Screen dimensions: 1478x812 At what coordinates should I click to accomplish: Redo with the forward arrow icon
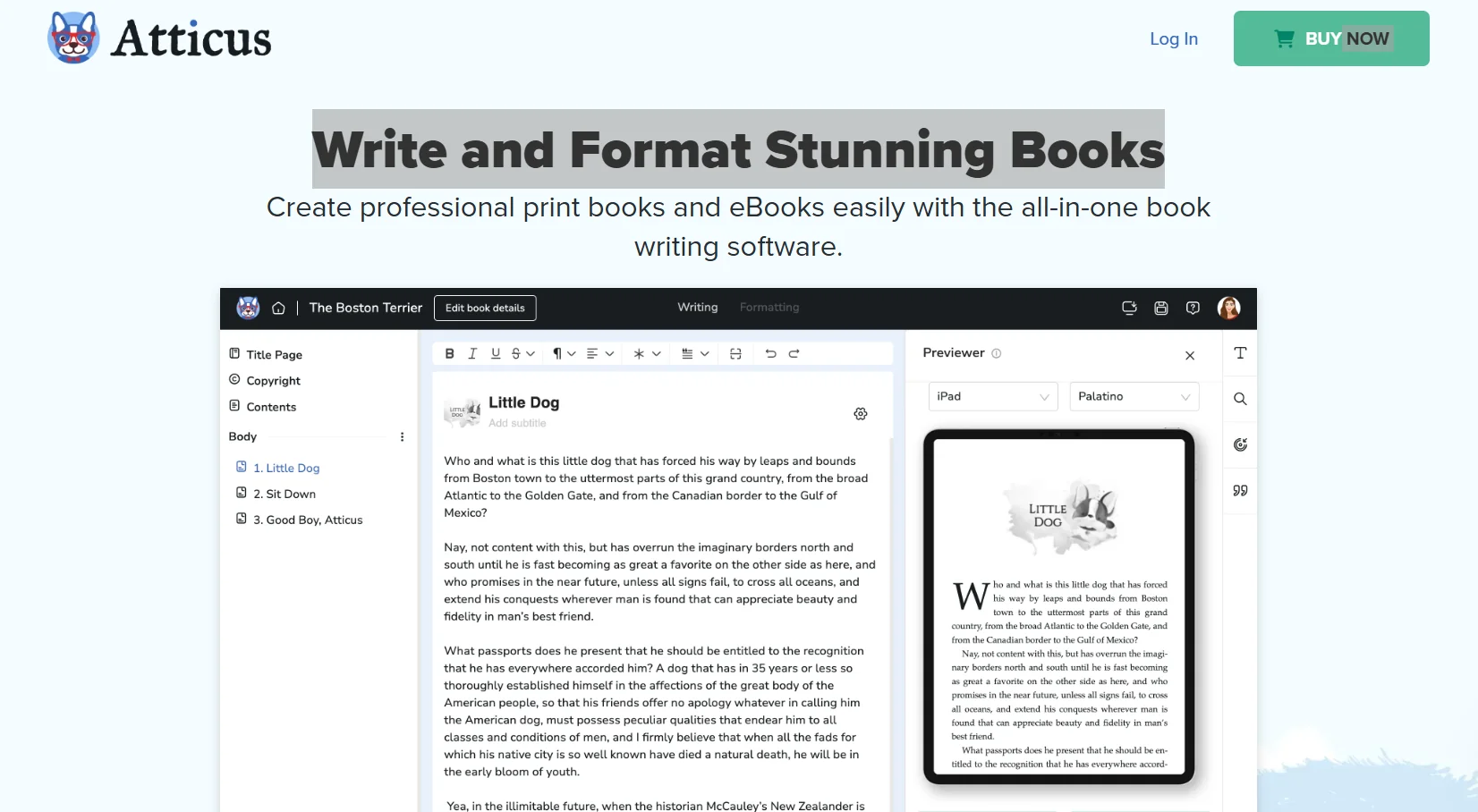point(794,354)
